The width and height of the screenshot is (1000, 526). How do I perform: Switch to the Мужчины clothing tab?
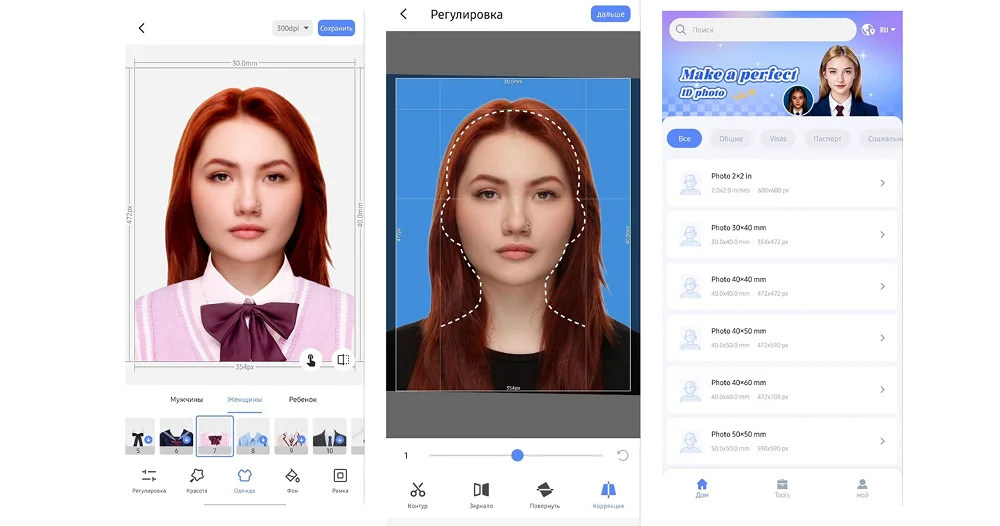click(x=186, y=400)
